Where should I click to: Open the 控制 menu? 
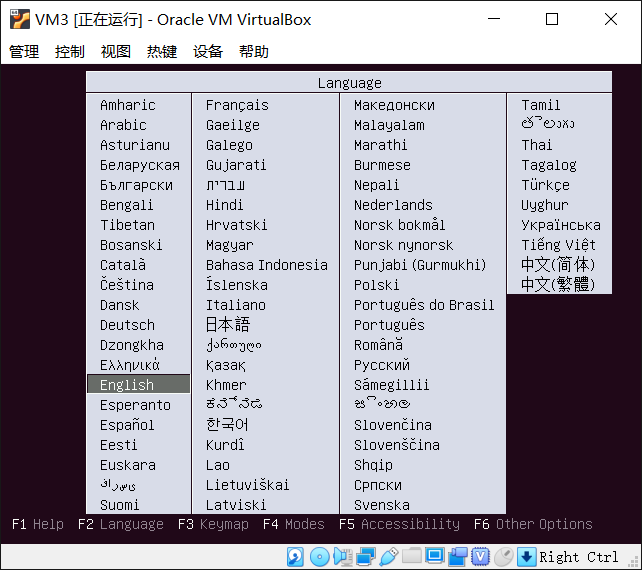[x=70, y=52]
